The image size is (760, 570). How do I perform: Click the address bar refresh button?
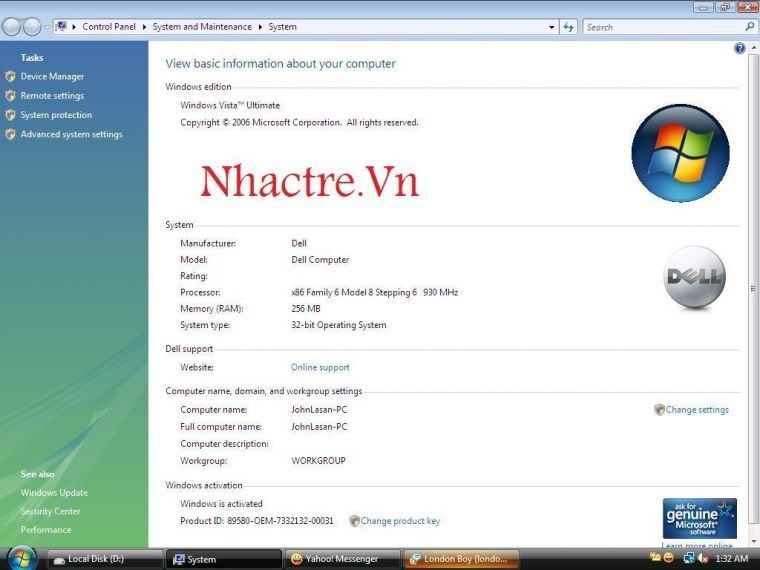568,27
